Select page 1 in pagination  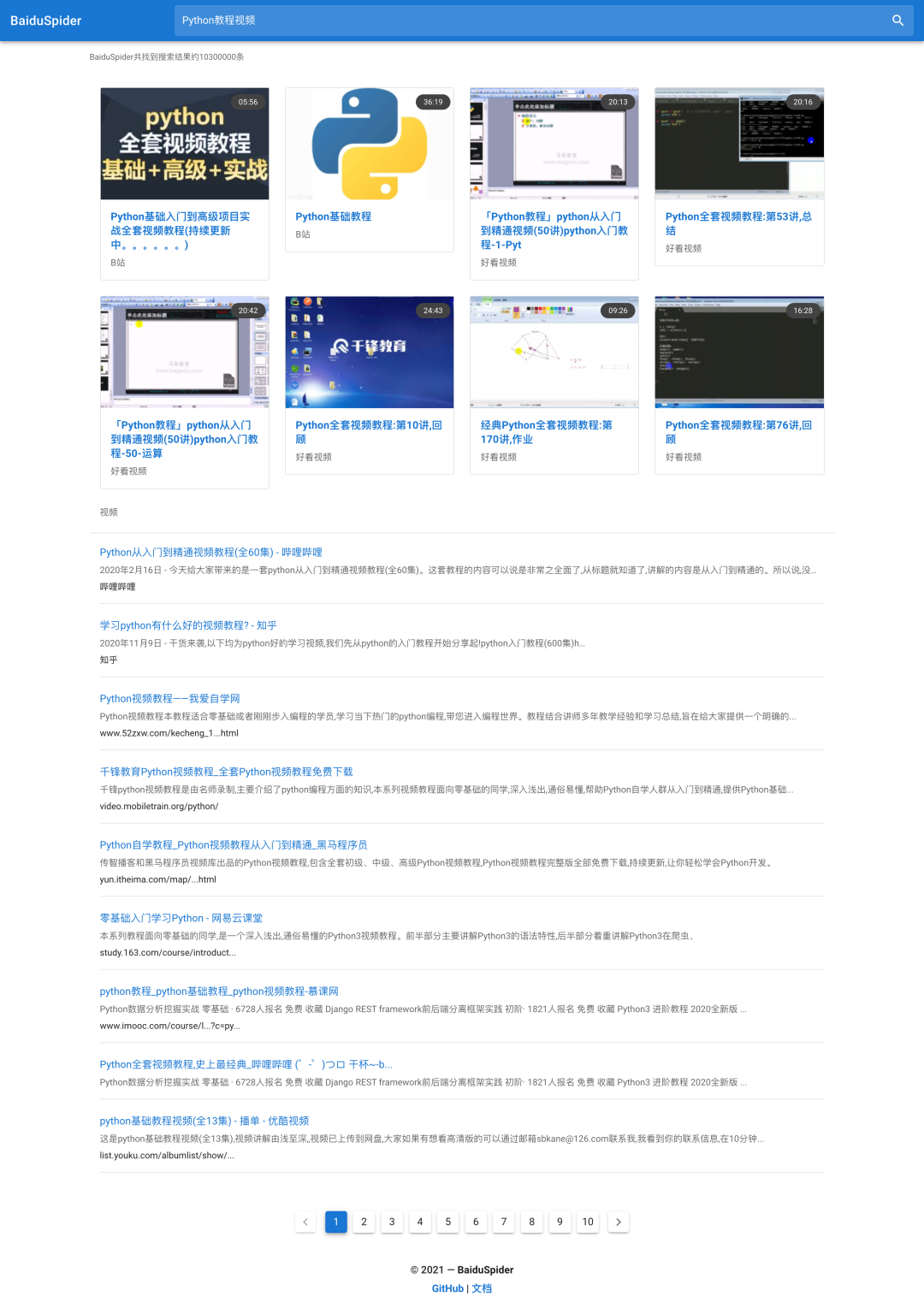(336, 1222)
